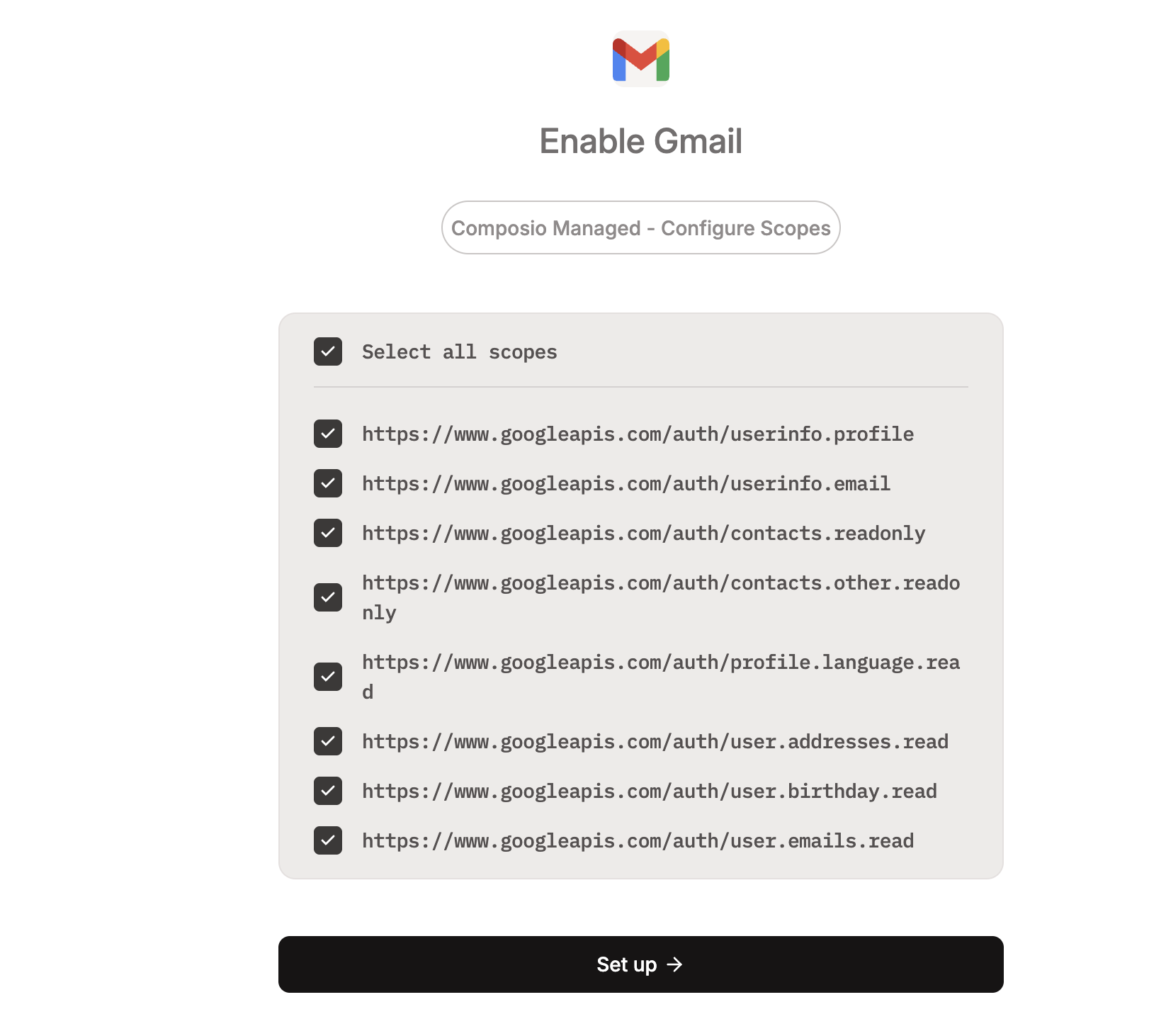Click the user.addresses.read scope URL label
This screenshot has height=1036, width=1166.
tap(655, 742)
